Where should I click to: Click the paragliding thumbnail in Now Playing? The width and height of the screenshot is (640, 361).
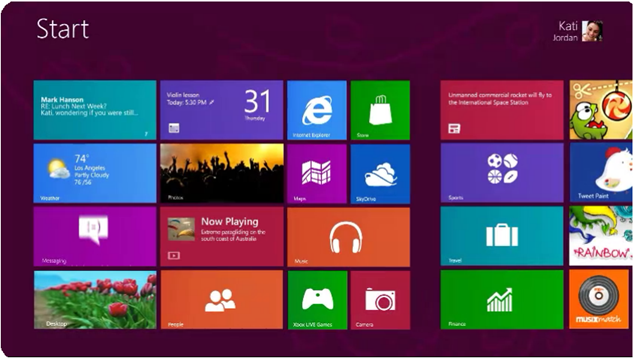[181, 229]
